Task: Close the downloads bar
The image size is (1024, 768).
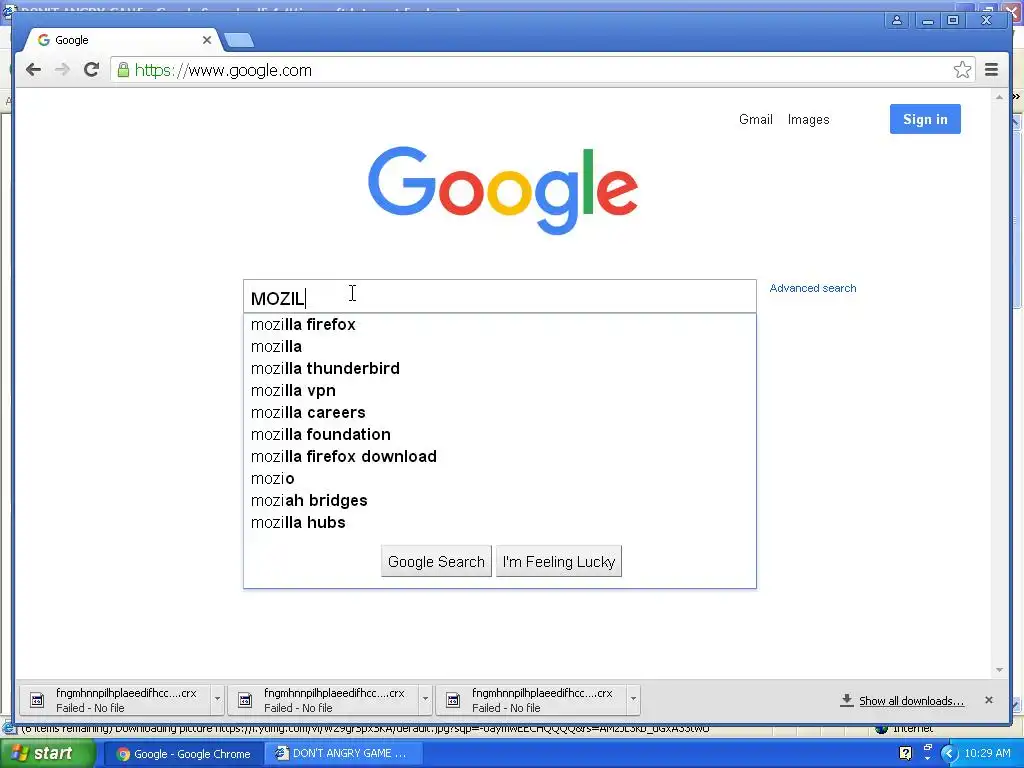Action: click(989, 700)
